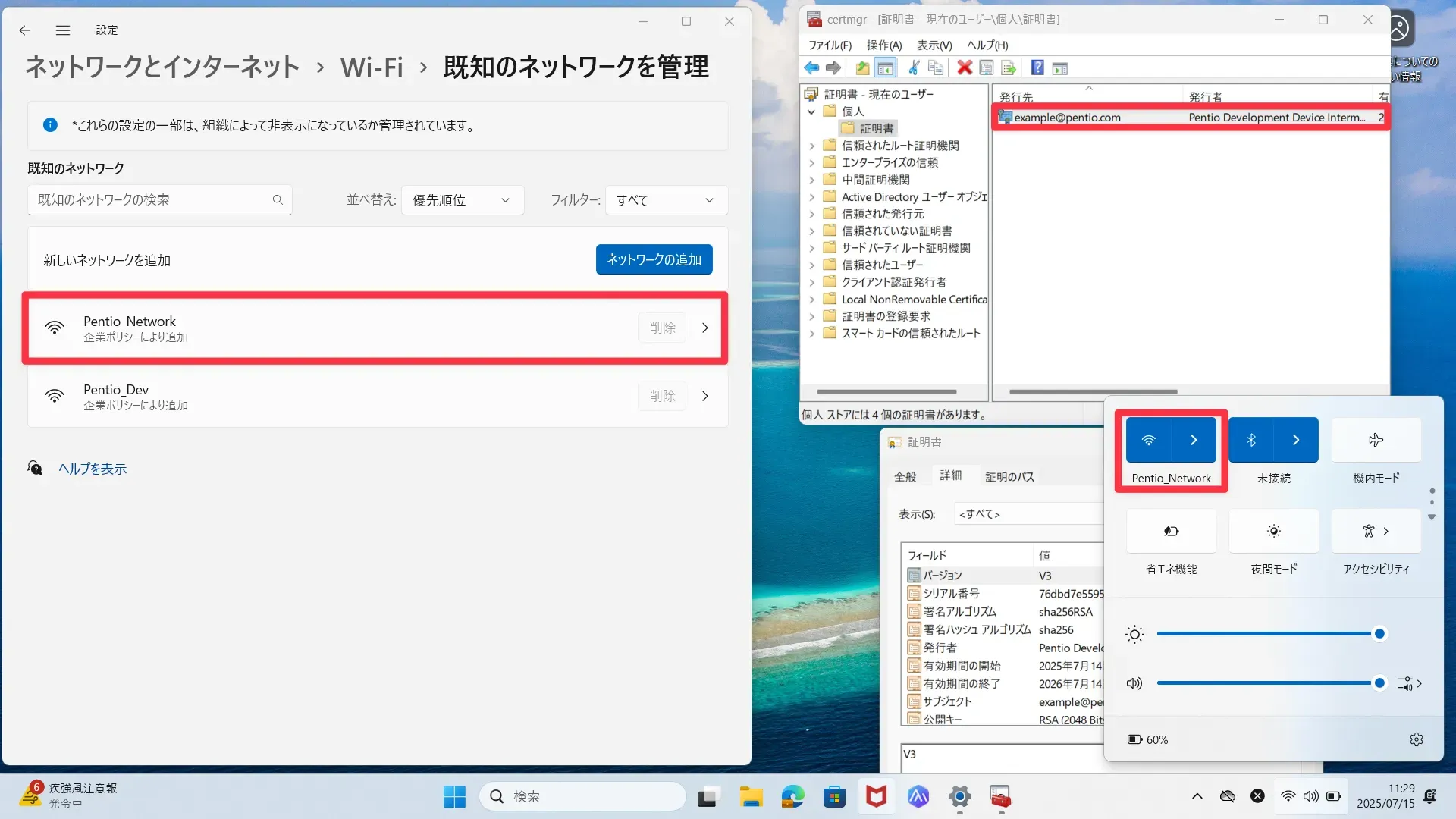The height and width of the screenshot is (819, 1456).
Task: Click the ネットワークの追加 button
Action: (654, 259)
